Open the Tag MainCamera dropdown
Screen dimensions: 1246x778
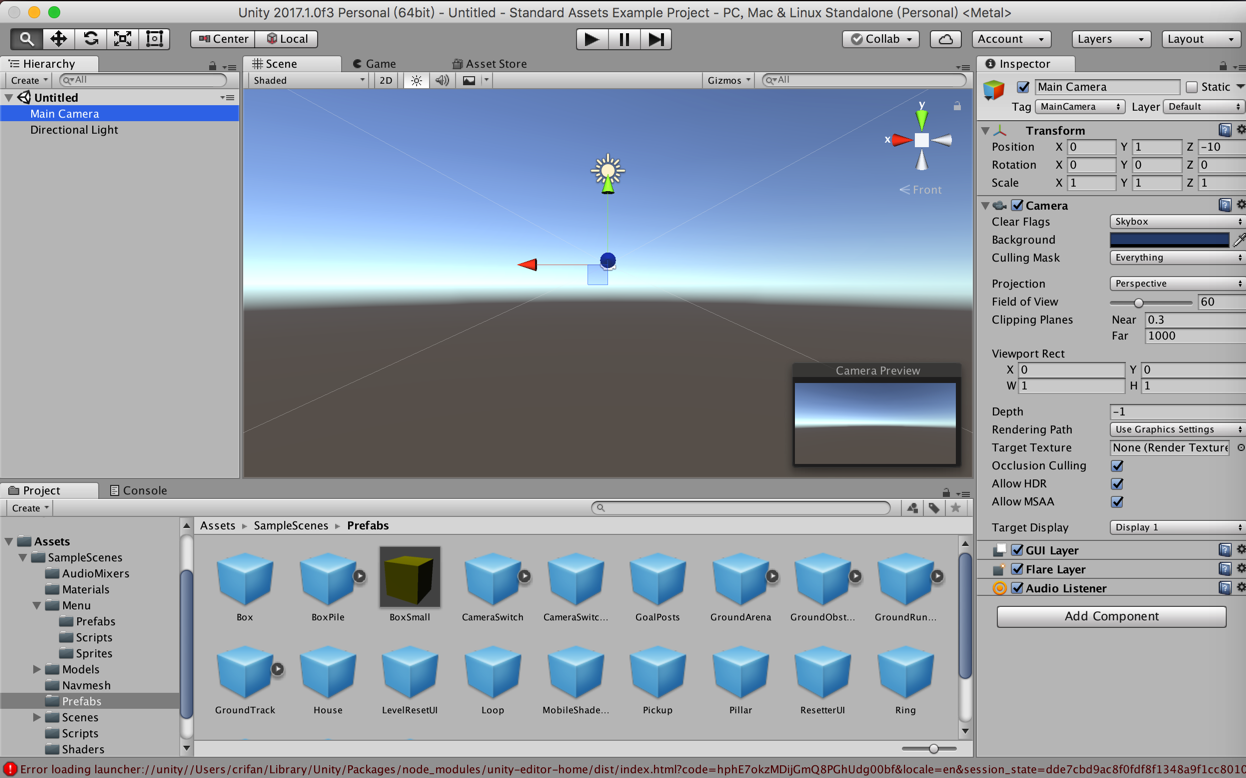1080,106
